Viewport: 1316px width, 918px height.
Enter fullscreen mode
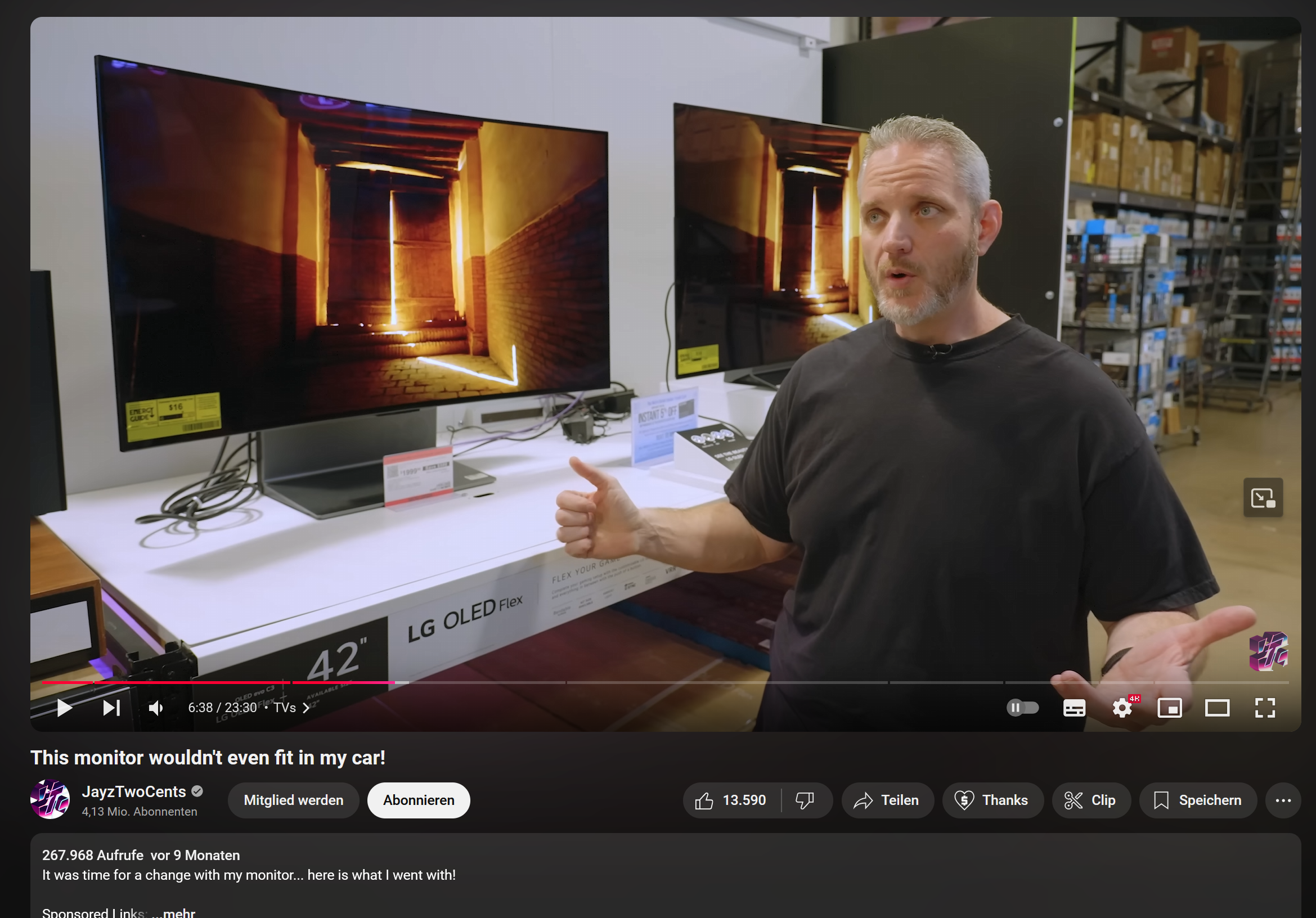pos(1264,708)
